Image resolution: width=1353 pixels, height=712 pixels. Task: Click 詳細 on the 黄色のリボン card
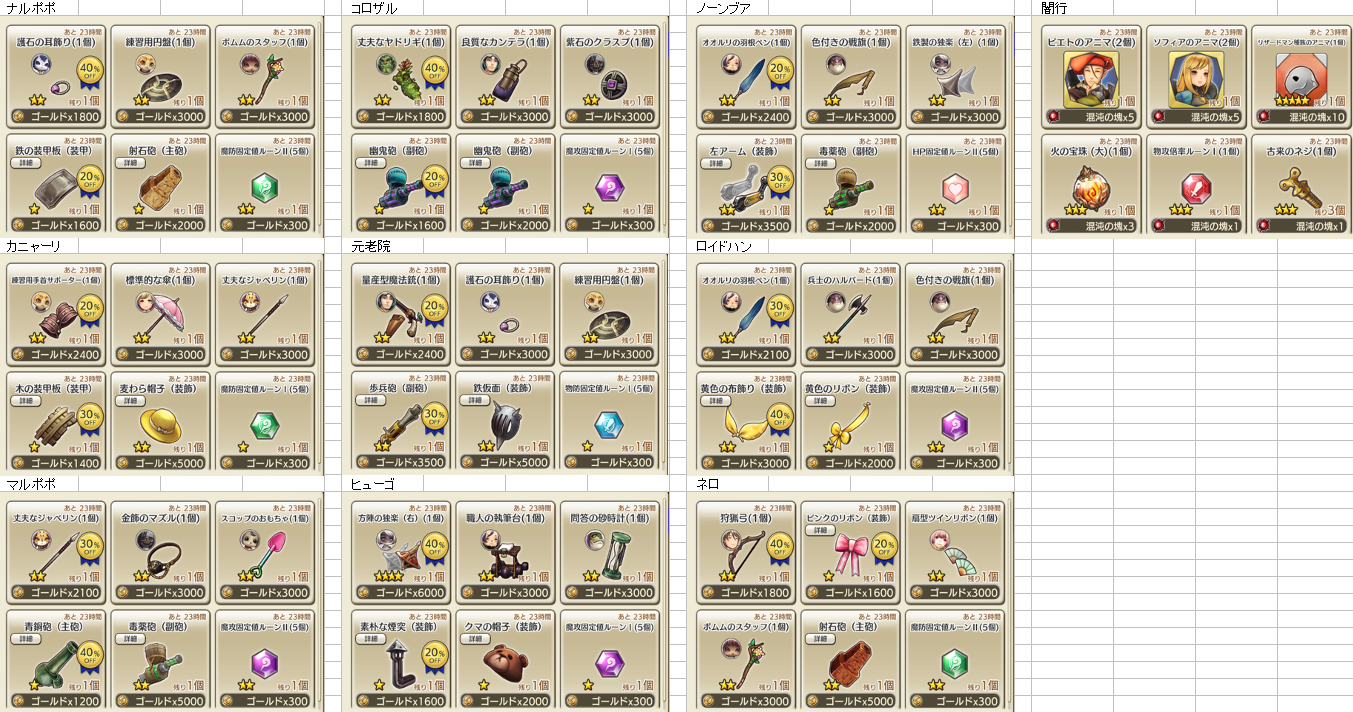pos(821,400)
